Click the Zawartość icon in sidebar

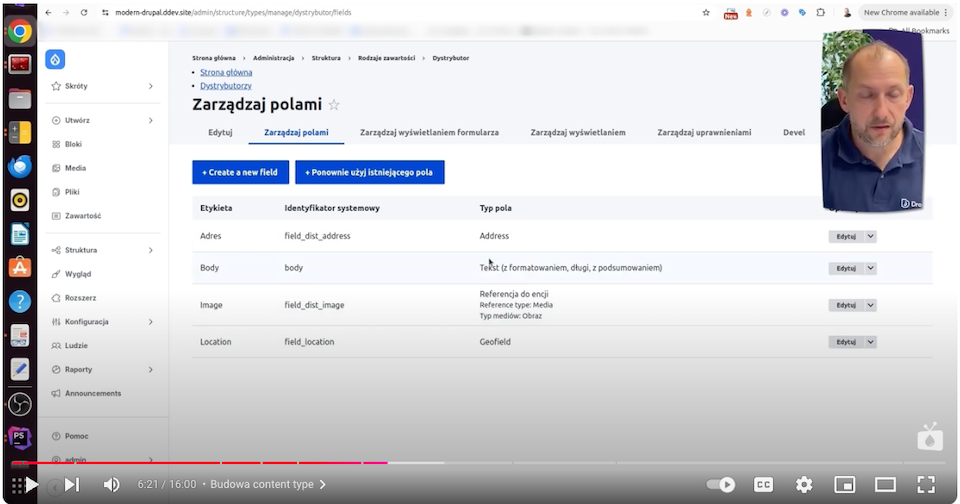(56, 216)
